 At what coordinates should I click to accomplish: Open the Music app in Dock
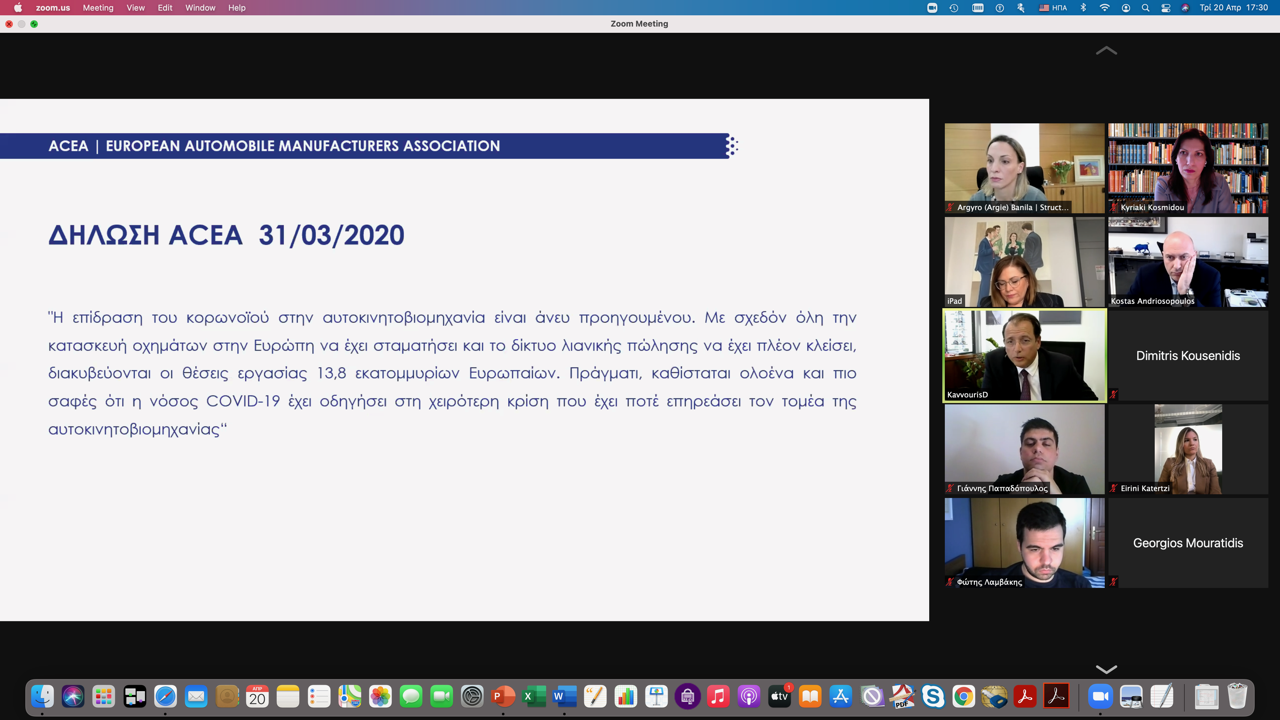pos(718,696)
